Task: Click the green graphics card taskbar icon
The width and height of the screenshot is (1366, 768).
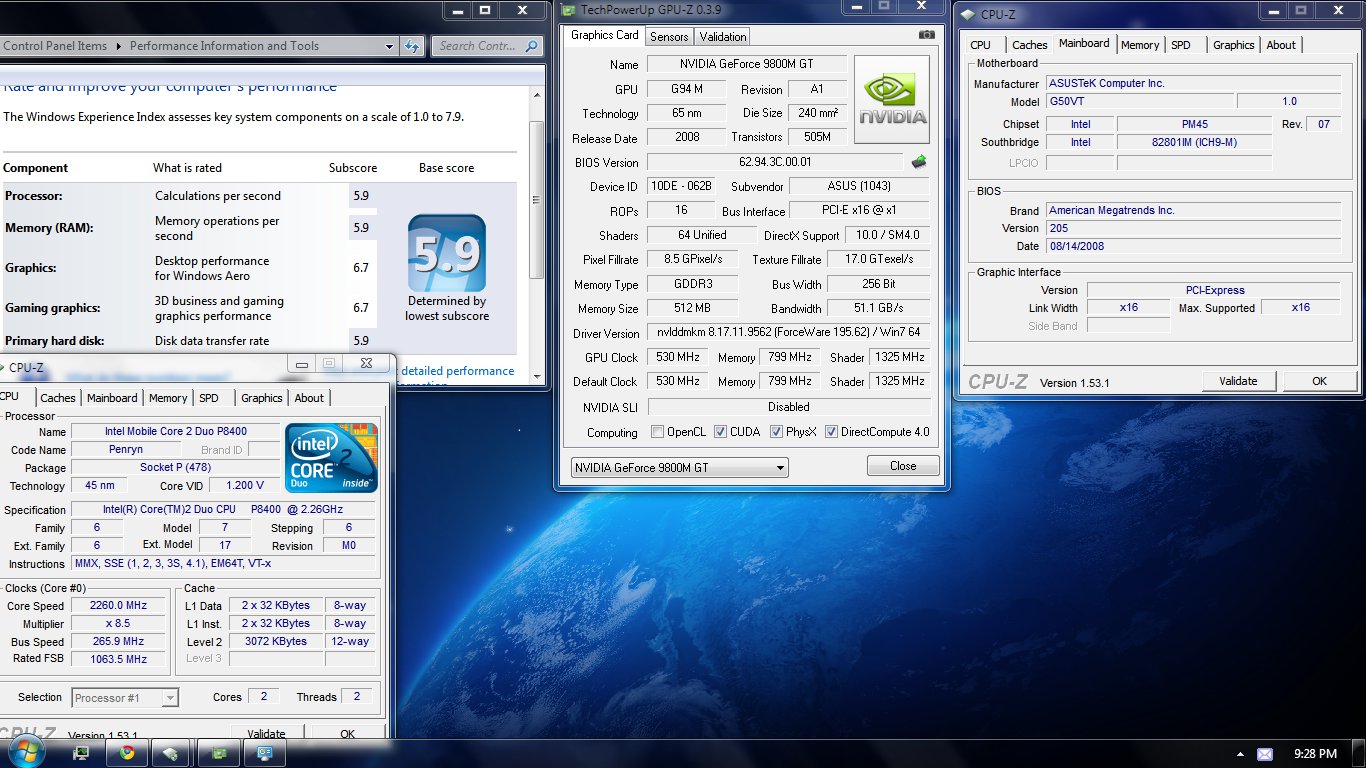Action: (x=217, y=754)
